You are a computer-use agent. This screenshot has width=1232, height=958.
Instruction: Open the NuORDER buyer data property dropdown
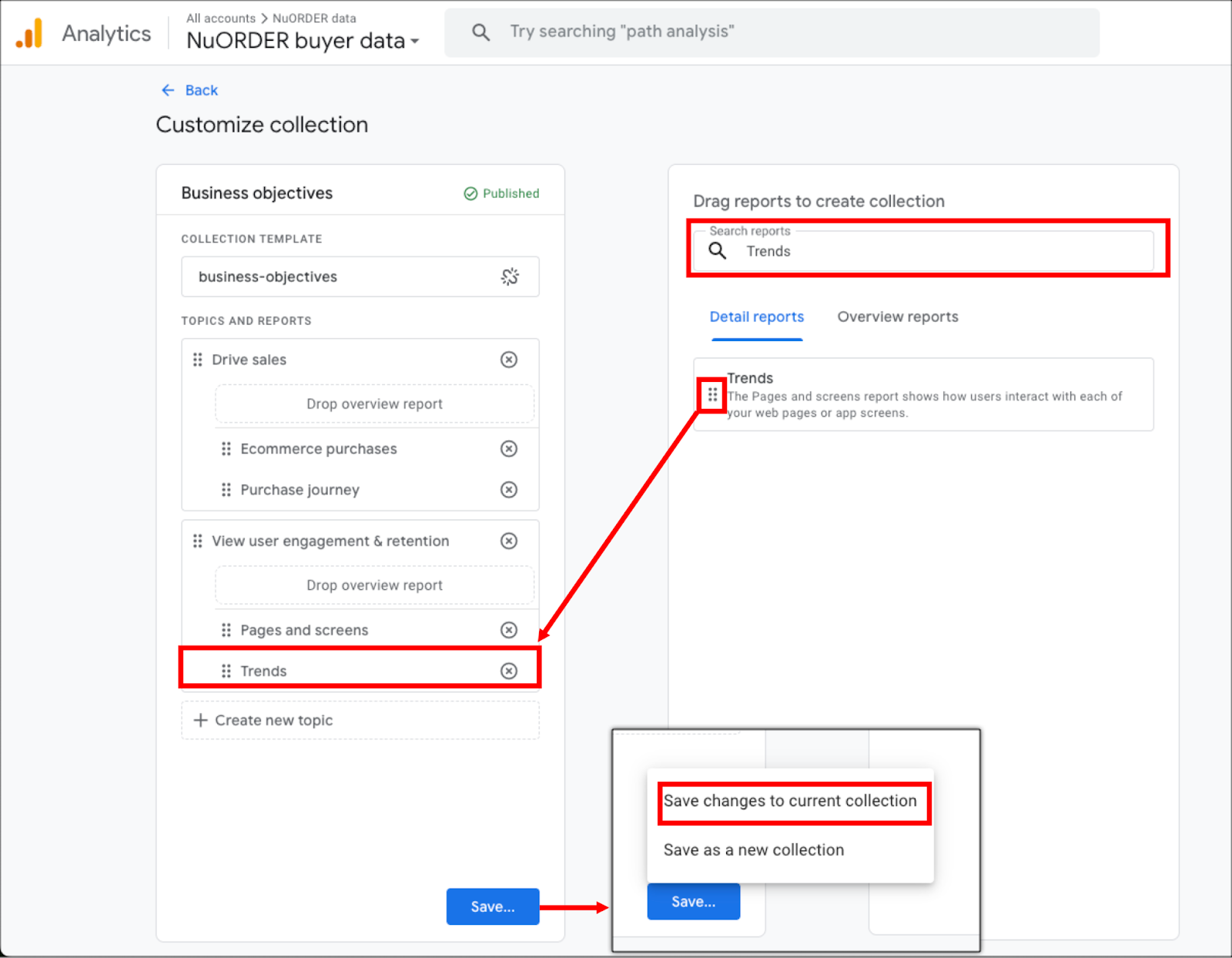[303, 41]
